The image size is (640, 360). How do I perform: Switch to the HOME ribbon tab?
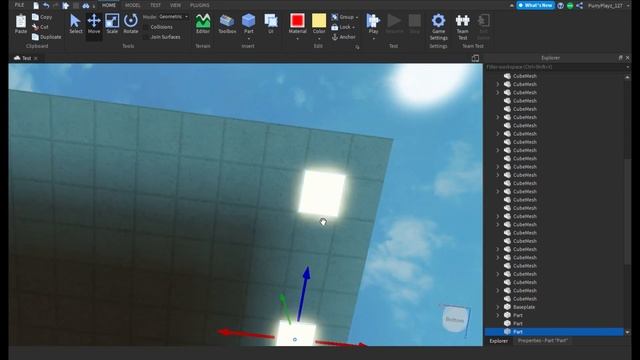pos(109,5)
